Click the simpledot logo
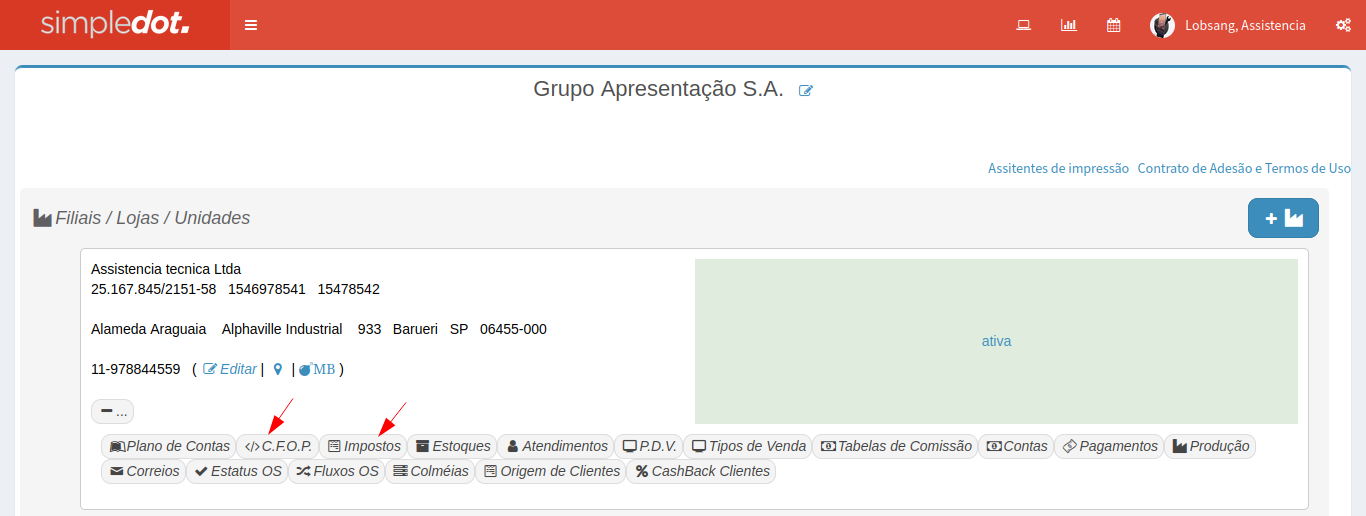Viewport: 1366px width, 516px height. point(115,25)
